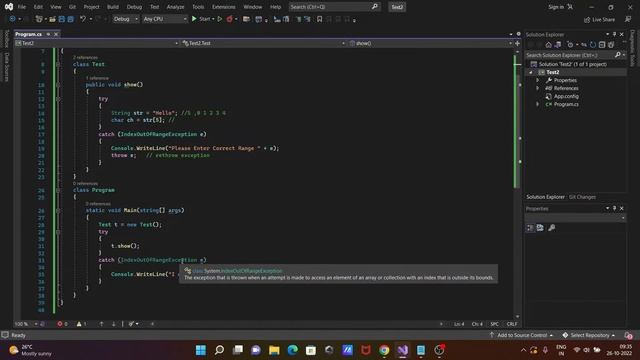Open the Debug menu

coord(134,7)
